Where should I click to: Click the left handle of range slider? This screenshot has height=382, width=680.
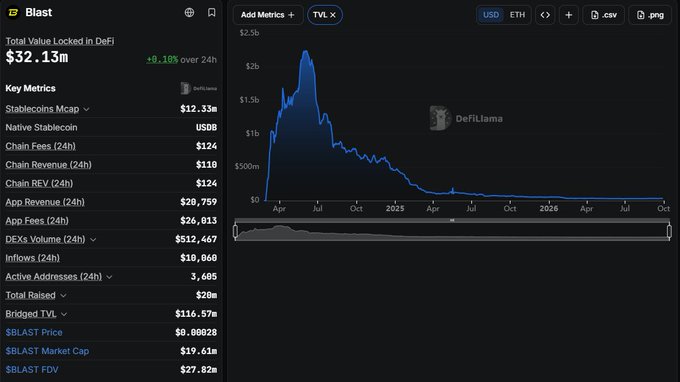tap(235, 232)
